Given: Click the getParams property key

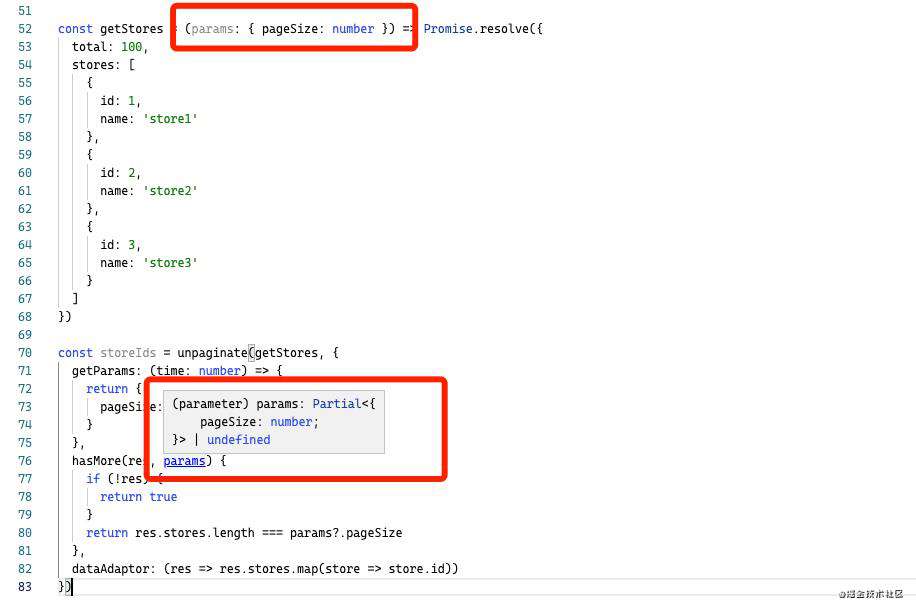Looking at the screenshot, I should pos(103,371).
